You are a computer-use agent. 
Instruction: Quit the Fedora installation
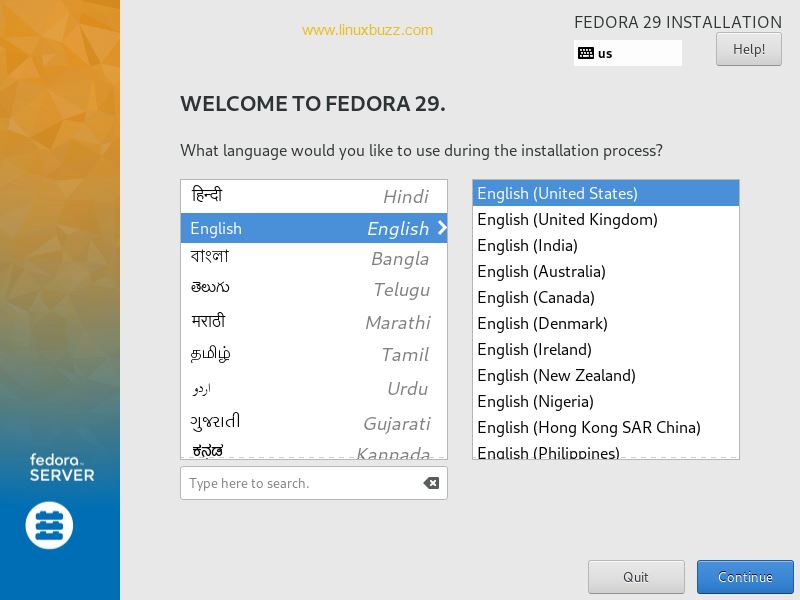[x=636, y=577]
